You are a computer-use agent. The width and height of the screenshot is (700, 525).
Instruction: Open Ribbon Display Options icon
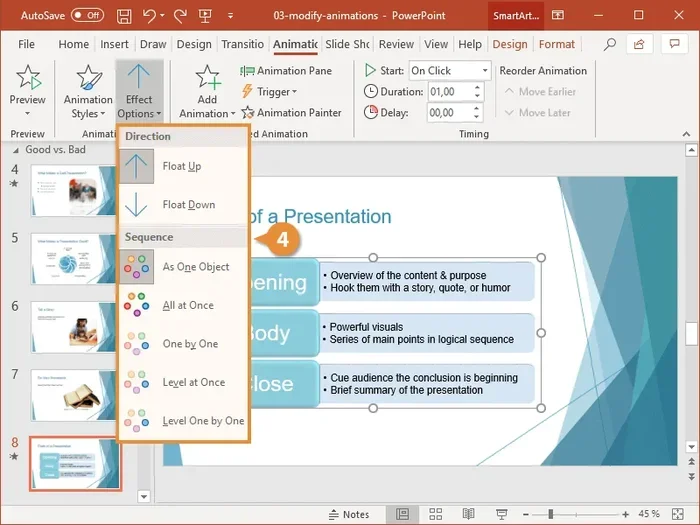click(x=558, y=15)
